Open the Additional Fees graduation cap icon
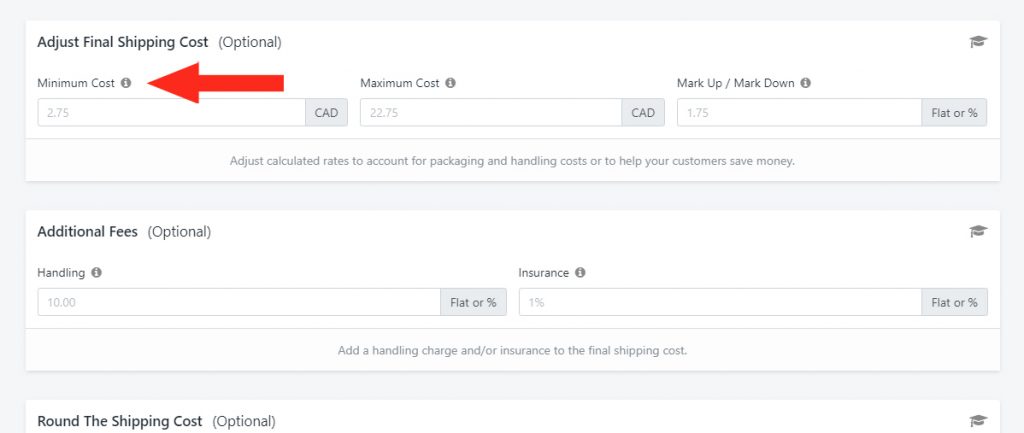The height and width of the screenshot is (433, 1024). (978, 231)
